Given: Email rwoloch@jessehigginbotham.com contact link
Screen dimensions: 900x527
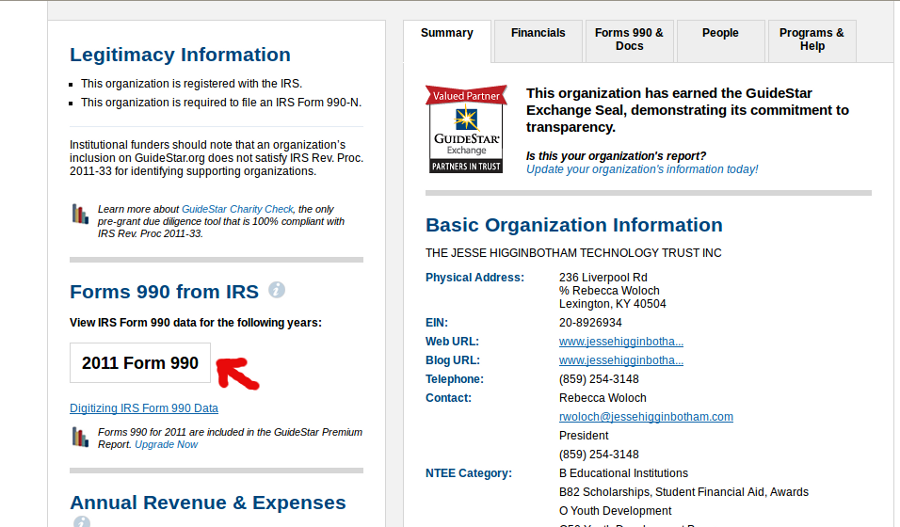Looking at the screenshot, I should [x=646, y=417].
